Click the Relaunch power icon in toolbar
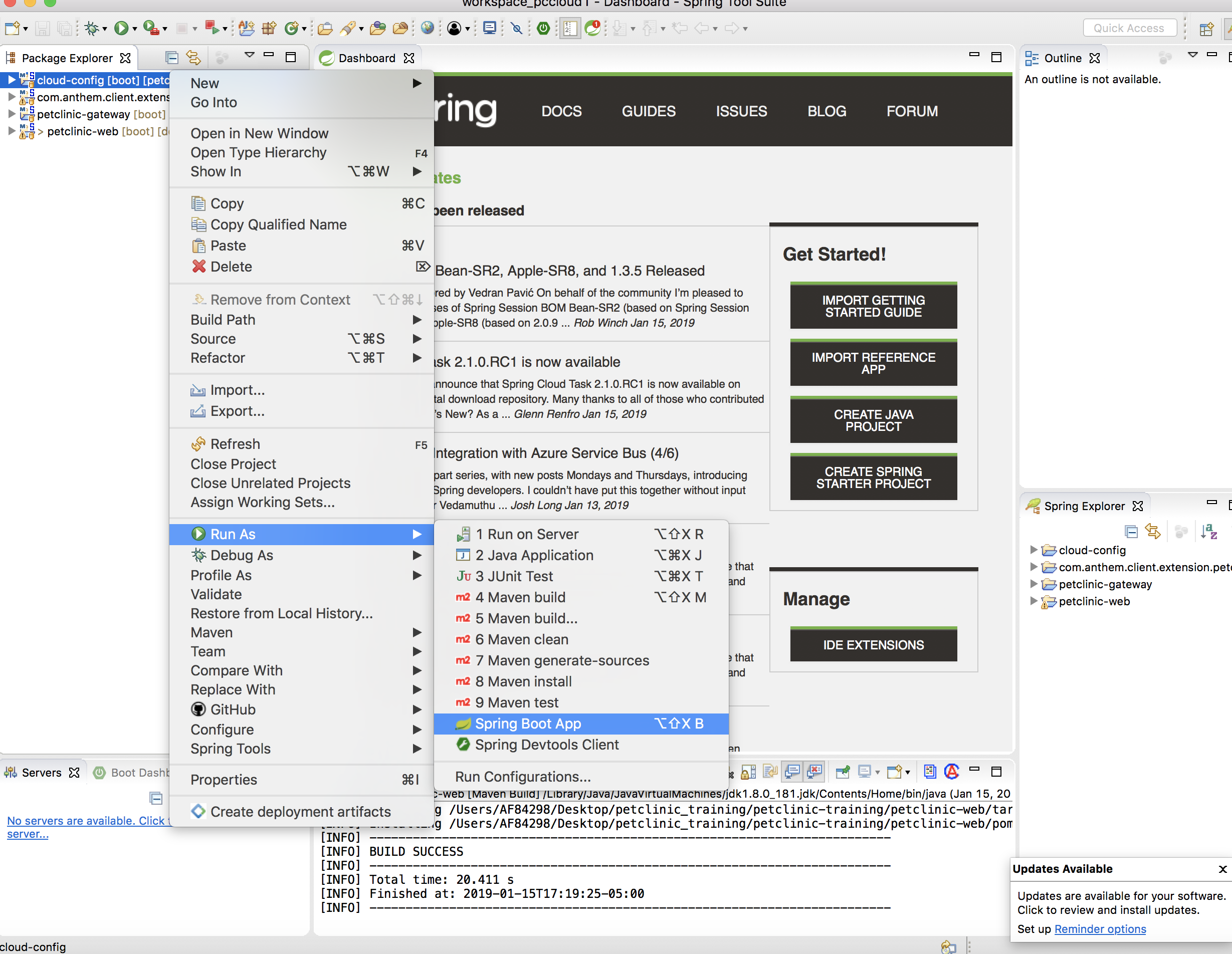 [x=543, y=28]
